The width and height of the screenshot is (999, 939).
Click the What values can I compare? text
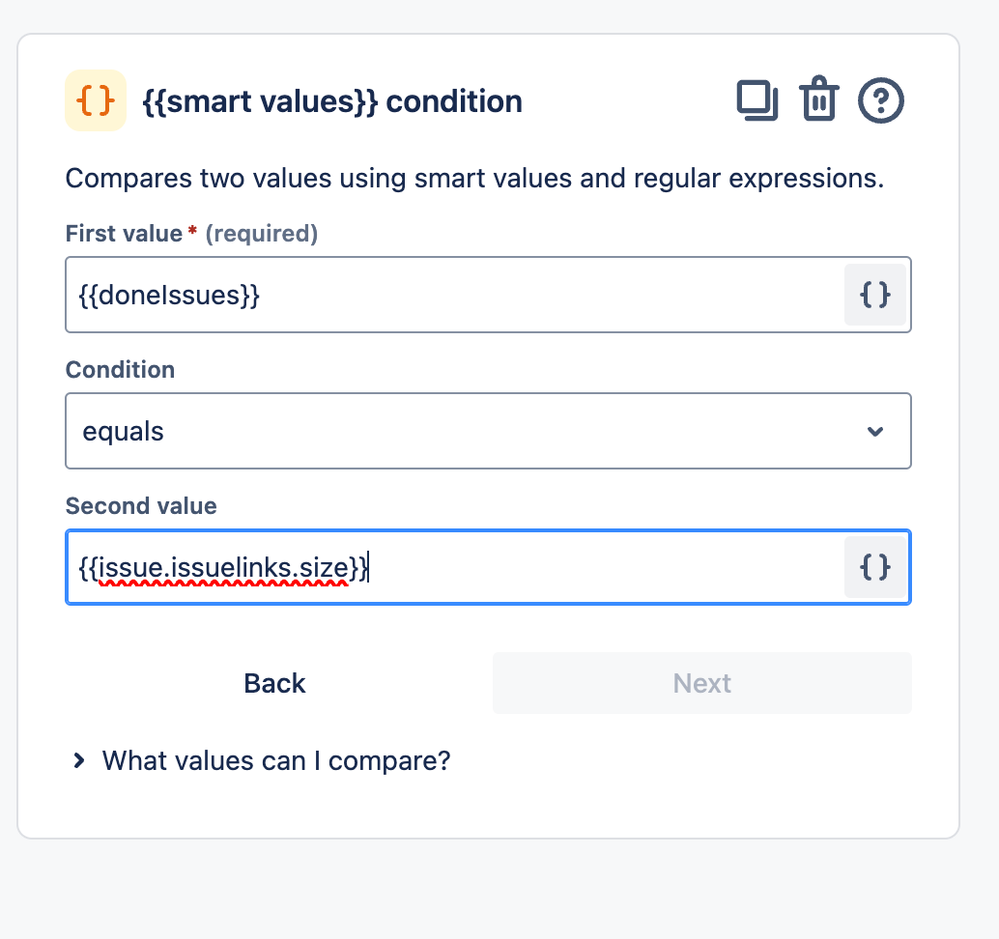(x=277, y=761)
